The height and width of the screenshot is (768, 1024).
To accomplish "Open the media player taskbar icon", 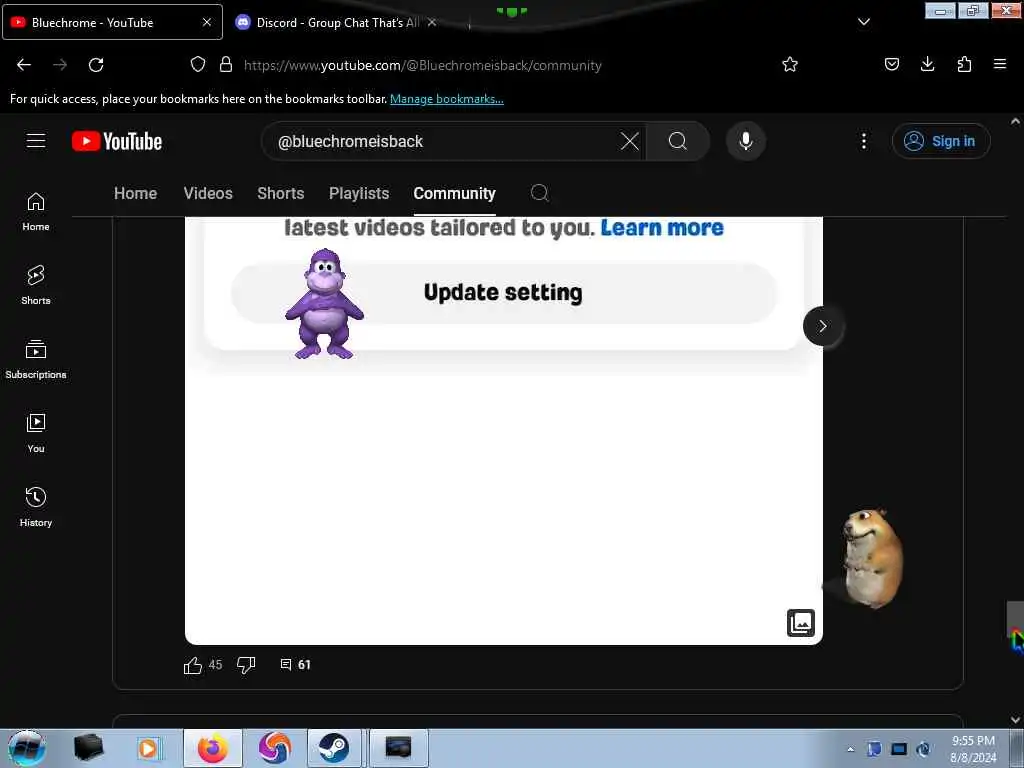I will click(x=148, y=748).
